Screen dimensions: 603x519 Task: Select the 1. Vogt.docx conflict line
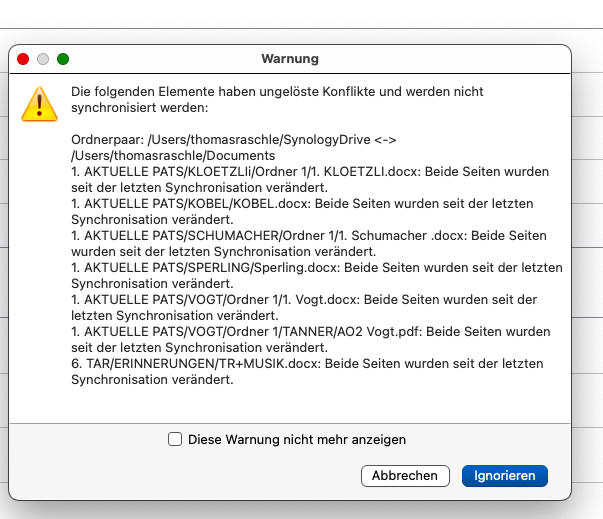[304, 308]
